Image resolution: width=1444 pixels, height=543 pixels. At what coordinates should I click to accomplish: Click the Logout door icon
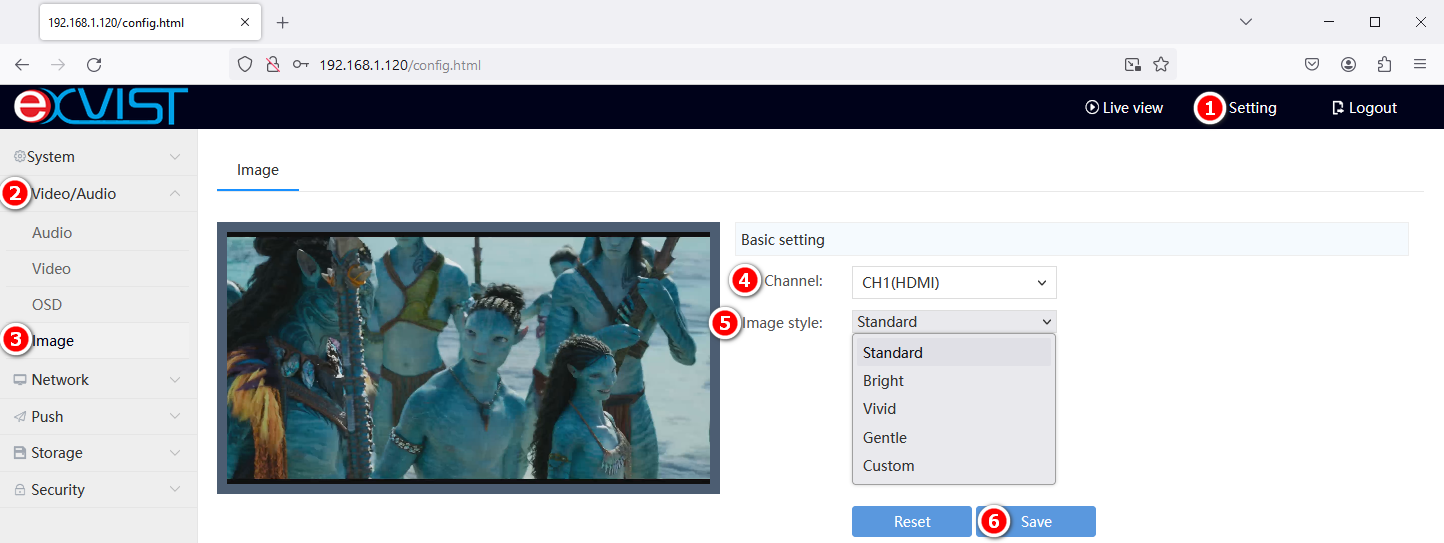pos(1338,108)
